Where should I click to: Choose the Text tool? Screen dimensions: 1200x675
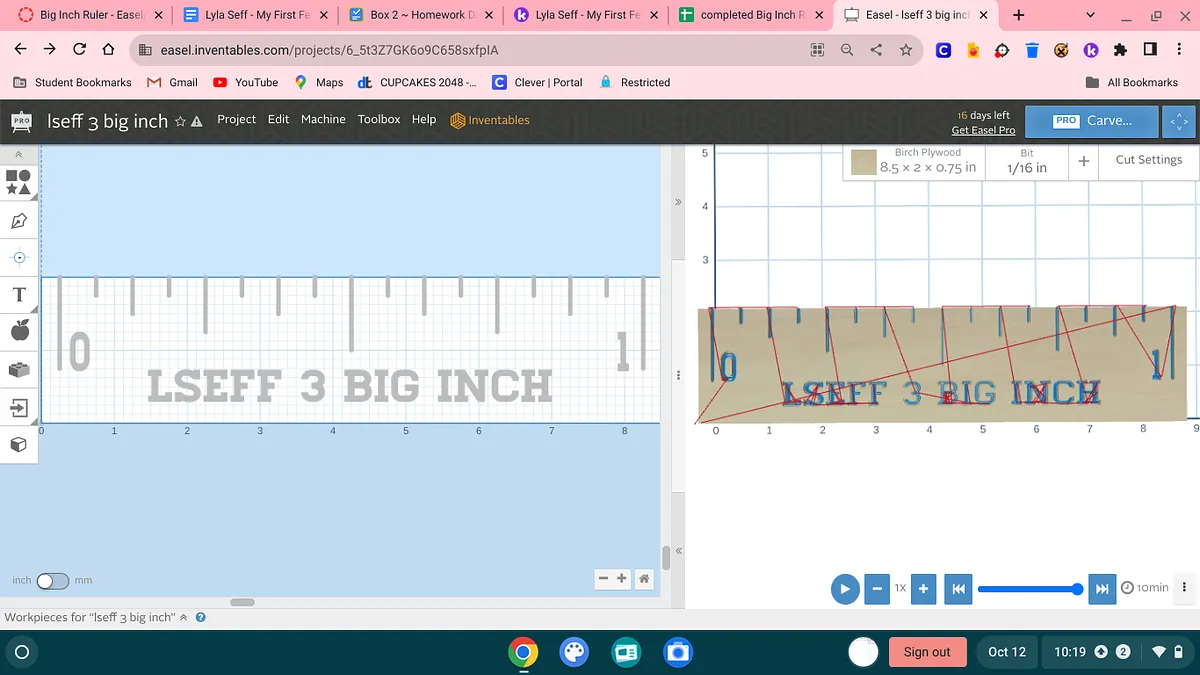pyautogui.click(x=19, y=294)
